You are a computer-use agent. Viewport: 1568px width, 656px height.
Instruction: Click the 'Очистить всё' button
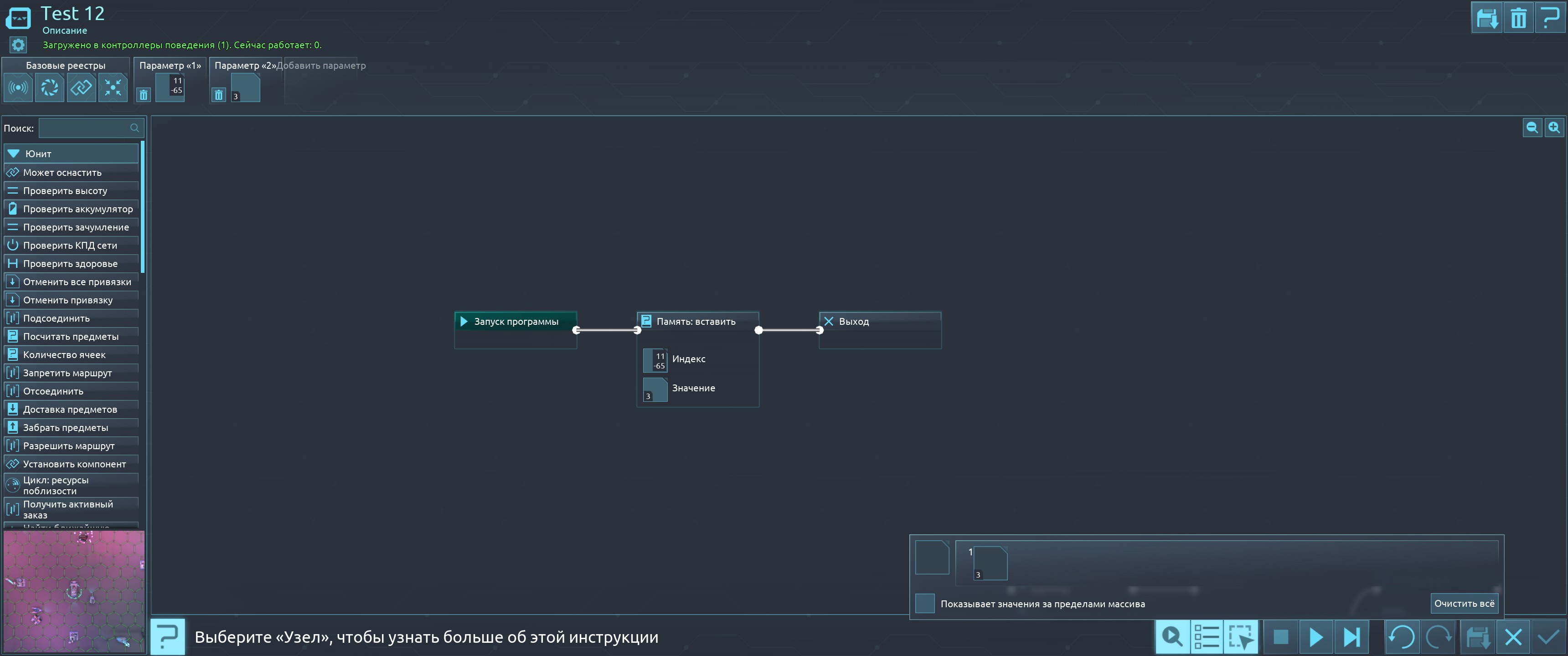point(1463,604)
